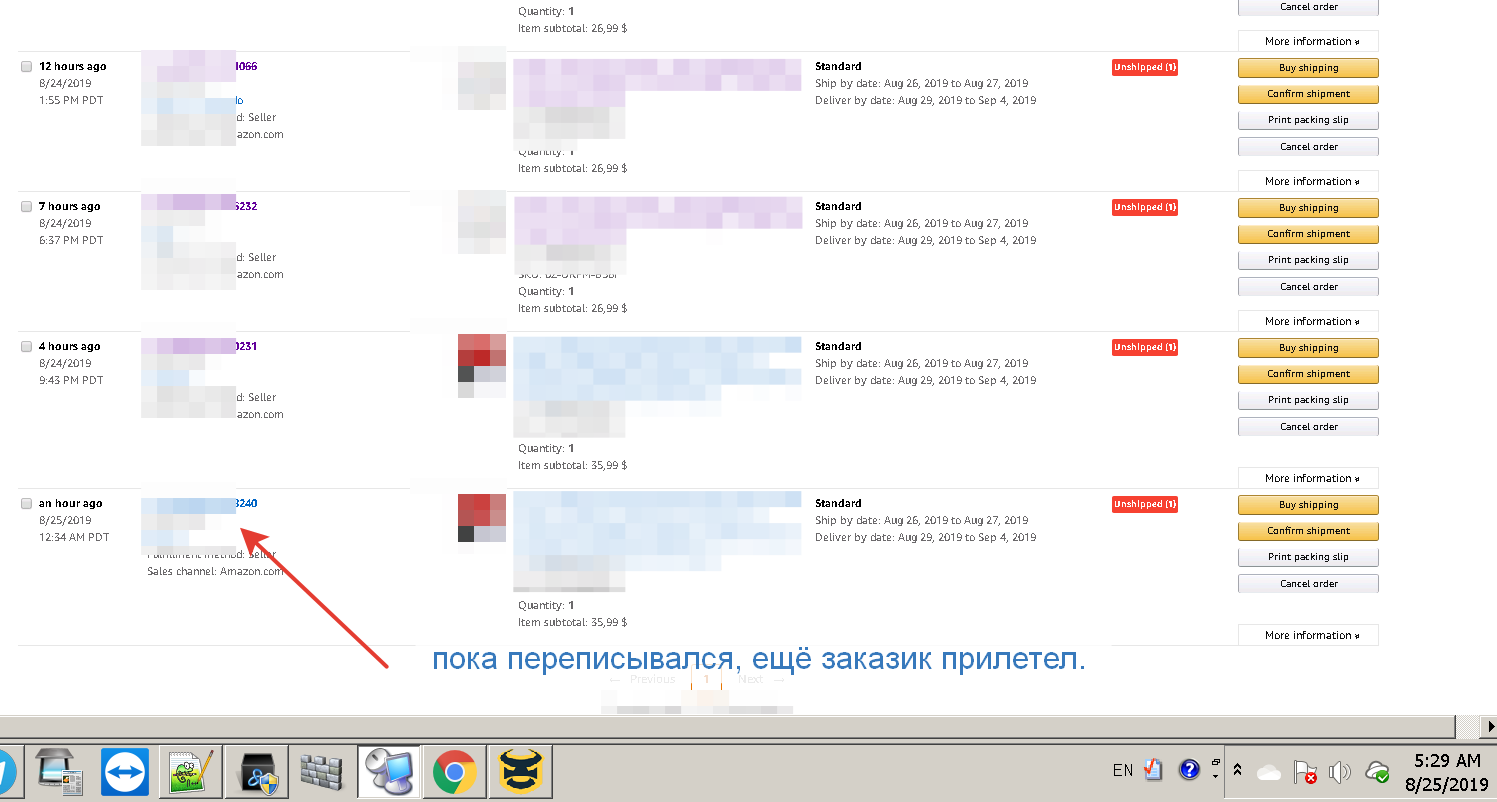Confirm shipment for the 4-hours-ago order
The height and width of the screenshot is (802, 1497).
[x=1308, y=374]
